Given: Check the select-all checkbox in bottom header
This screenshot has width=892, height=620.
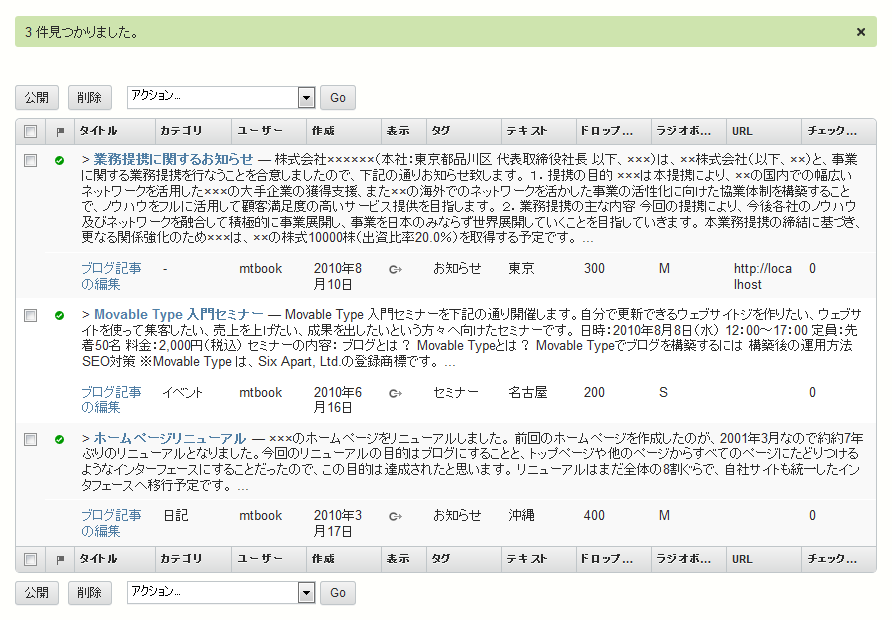Looking at the screenshot, I should pos(31,560).
